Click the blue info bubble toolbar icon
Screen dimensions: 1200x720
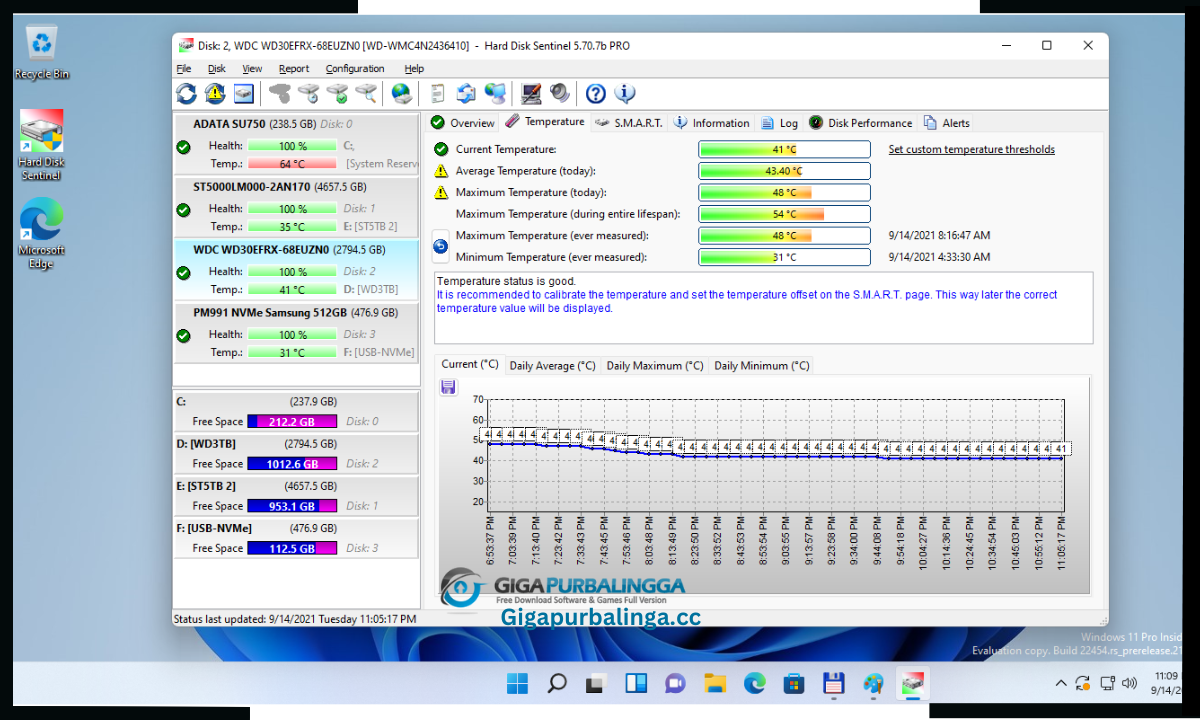click(625, 93)
